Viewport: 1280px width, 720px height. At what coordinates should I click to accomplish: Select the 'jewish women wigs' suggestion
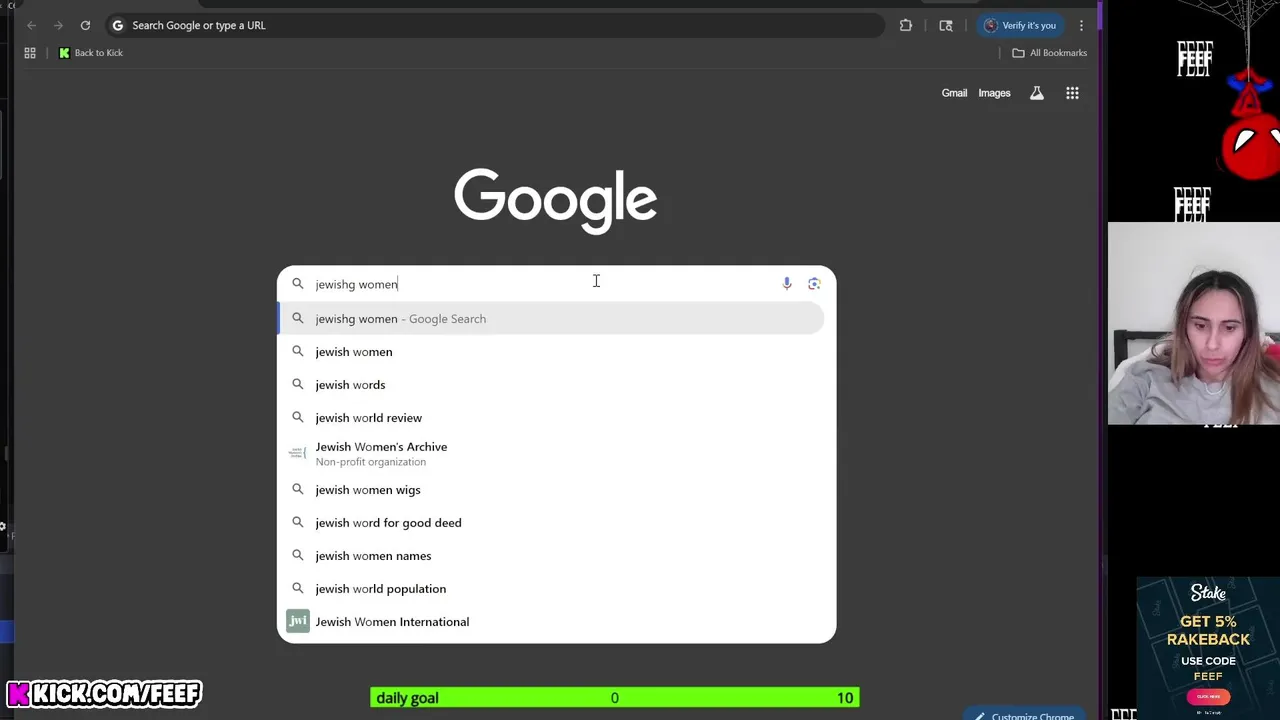(x=550, y=490)
